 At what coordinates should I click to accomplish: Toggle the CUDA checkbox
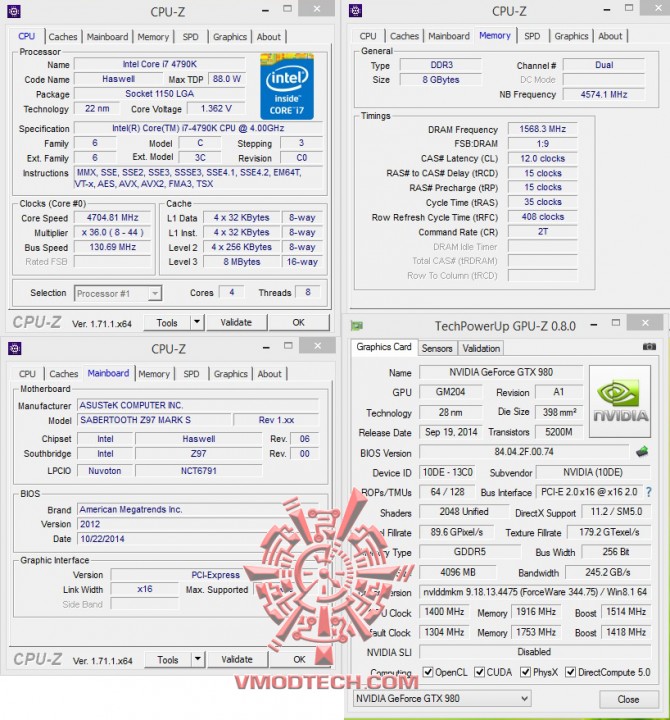(x=479, y=672)
